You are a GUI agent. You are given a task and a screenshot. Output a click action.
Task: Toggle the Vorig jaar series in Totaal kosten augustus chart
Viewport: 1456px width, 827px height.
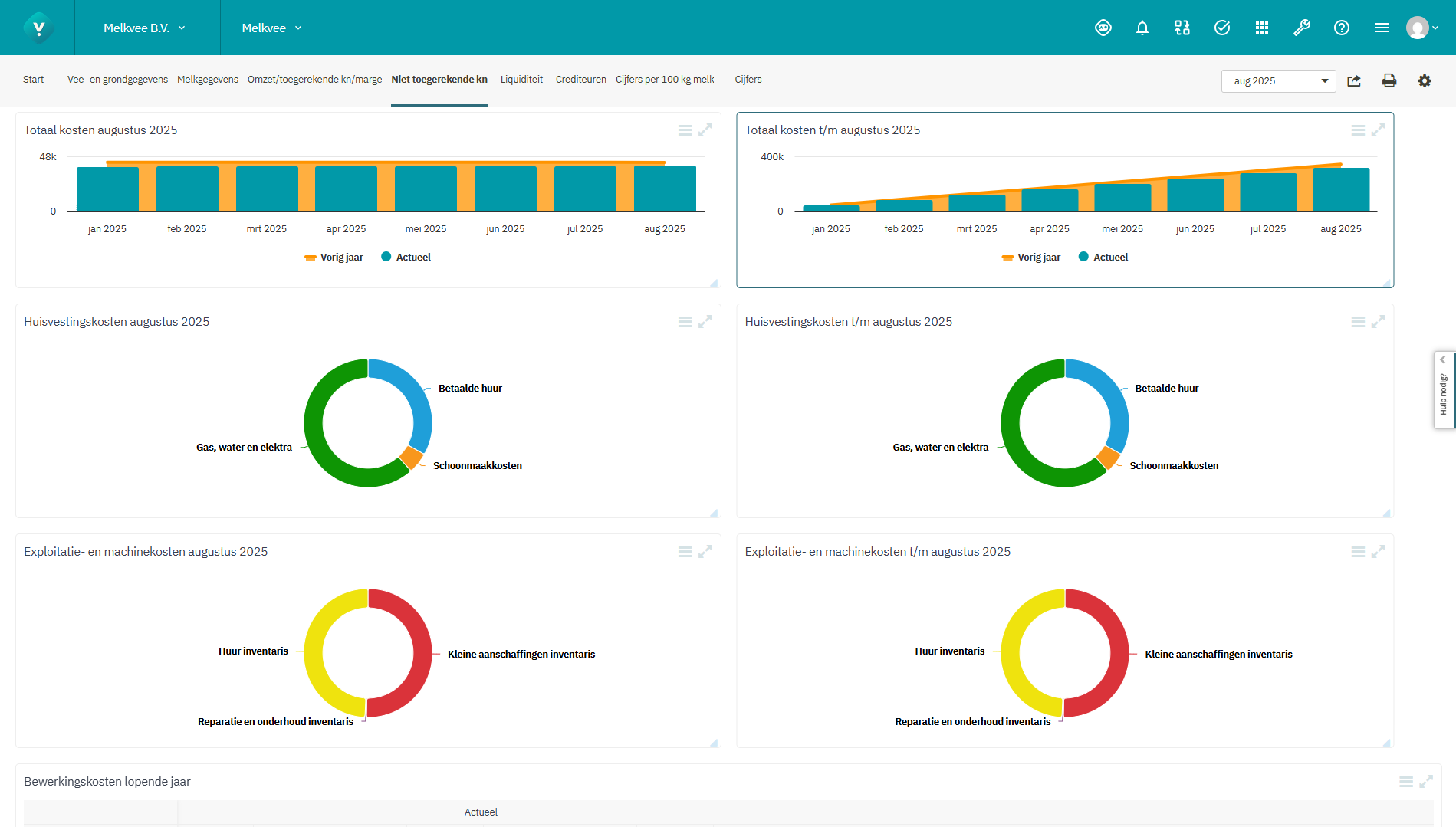[334, 258]
